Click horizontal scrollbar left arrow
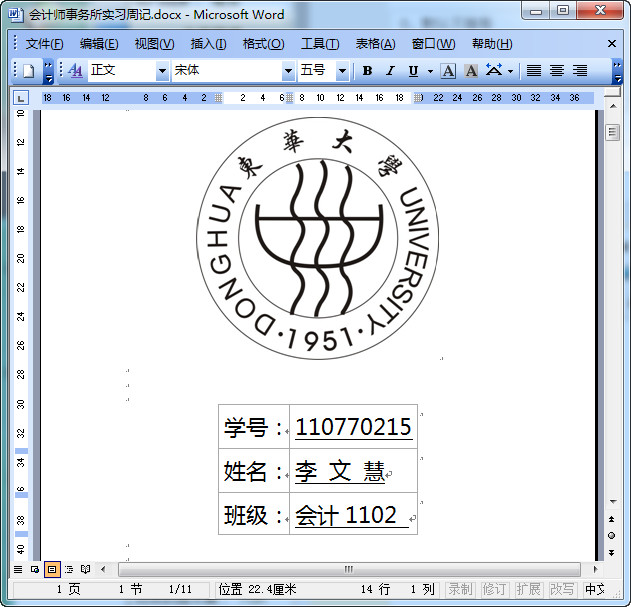Screen dimensions: 631x607 [x=103, y=569]
